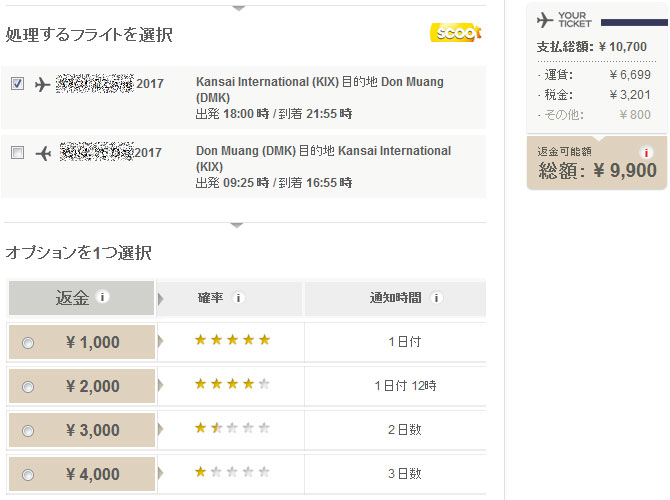Image resolution: width=670 pixels, height=500 pixels.
Task: Click the 総額 ¥ 9,900 refundable amount box
Action: click(597, 164)
